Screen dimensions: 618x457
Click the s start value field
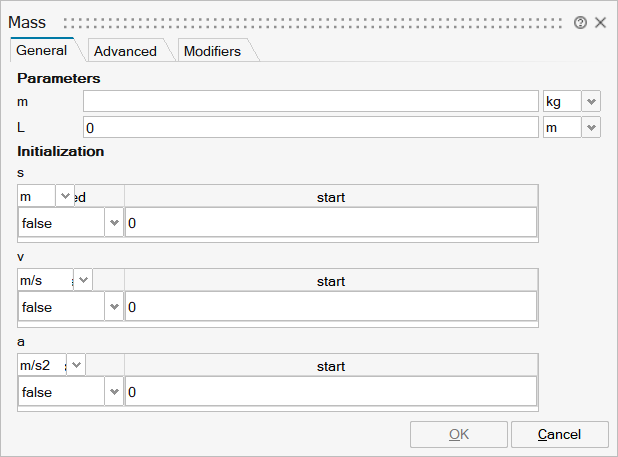tap(330, 223)
